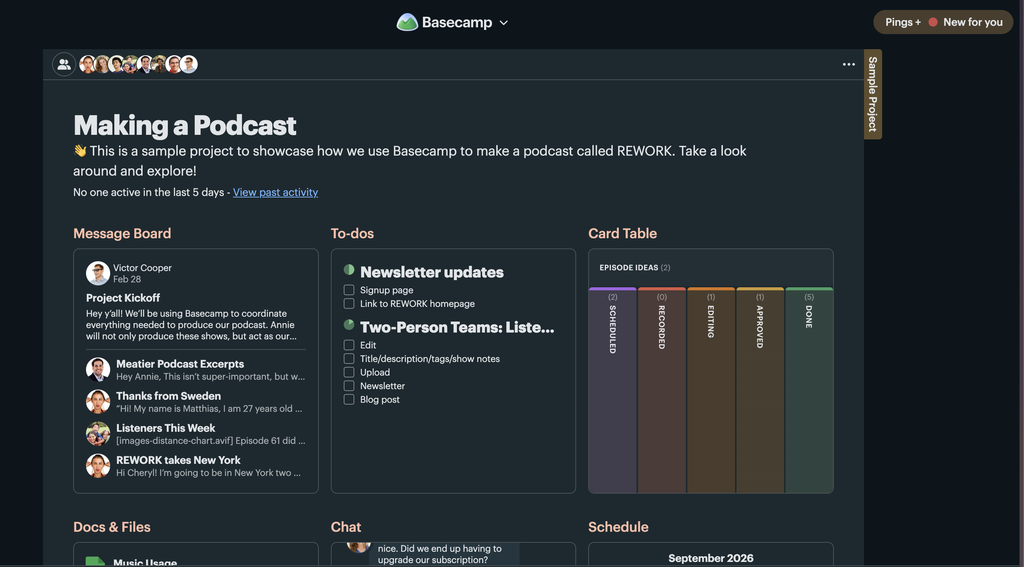Open the three-dot project options menu

point(848,64)
